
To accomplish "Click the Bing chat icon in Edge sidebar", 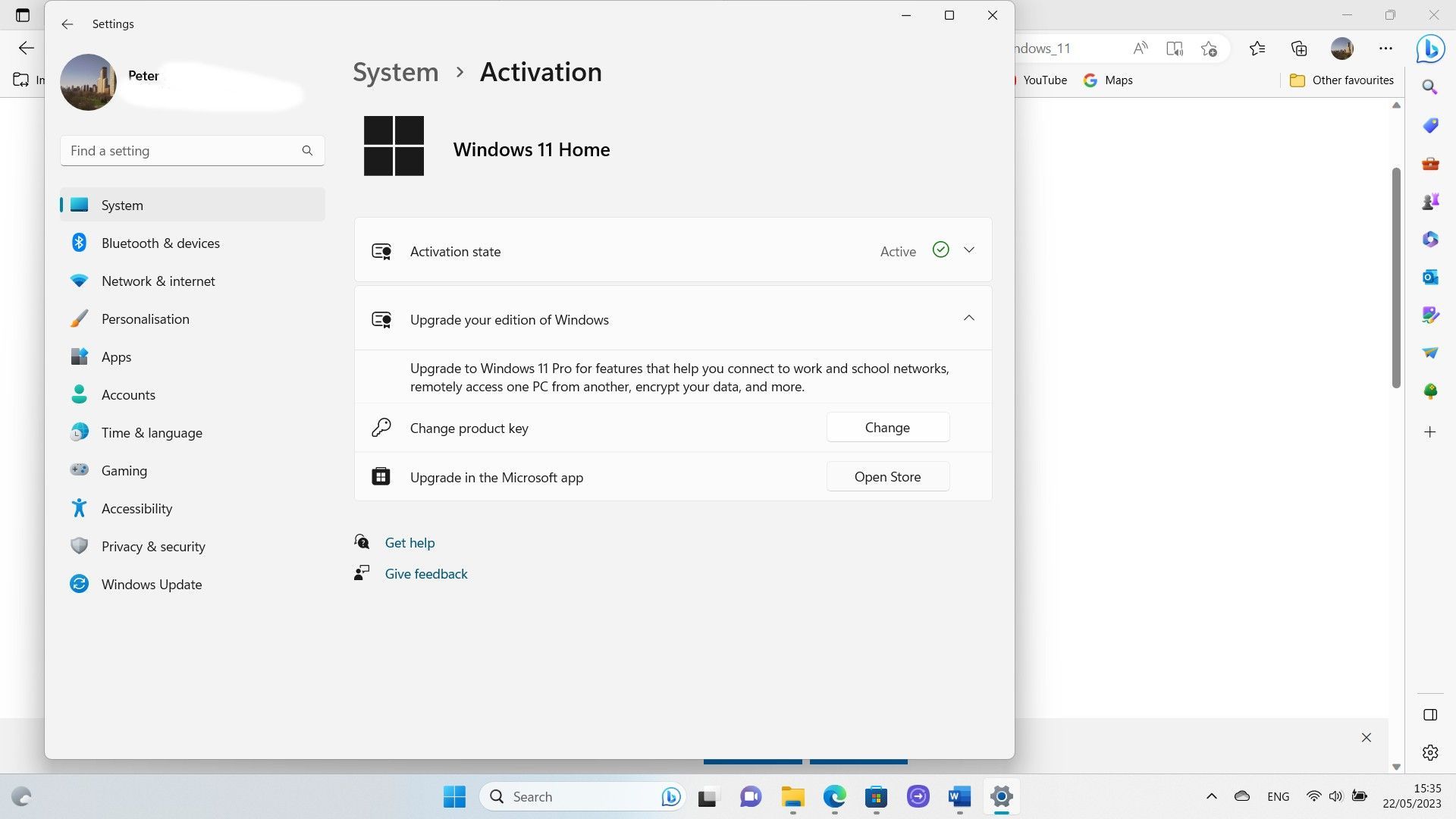I will point(1430,49).
